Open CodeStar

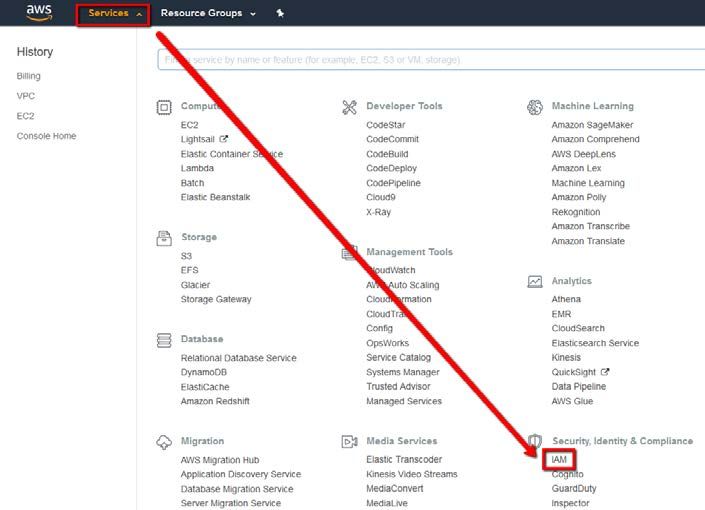tap(386, 125)
